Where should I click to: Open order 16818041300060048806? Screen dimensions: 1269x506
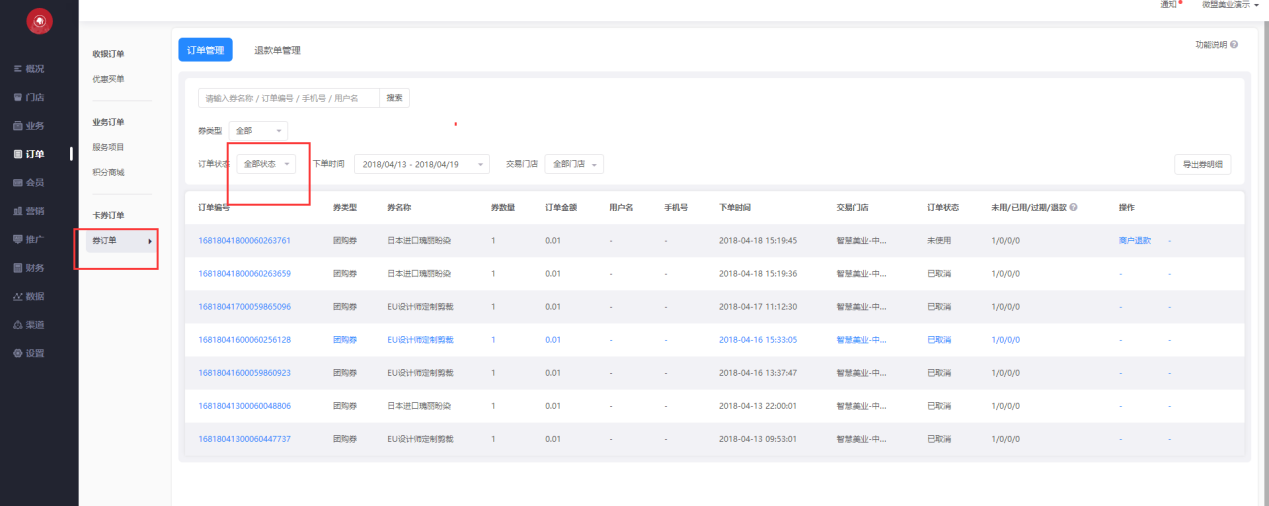[x=244, y=406]
